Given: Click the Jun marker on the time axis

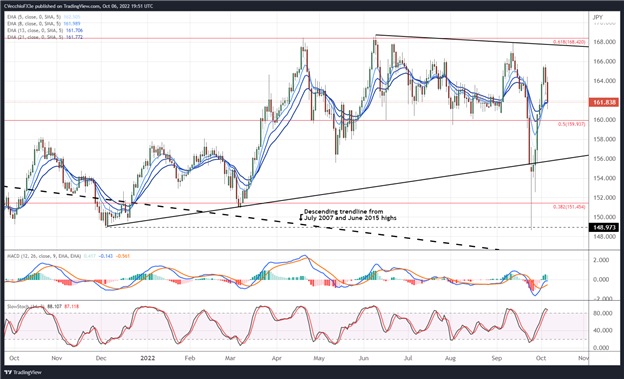Looking at the screenshot, I should coord(363,358).
